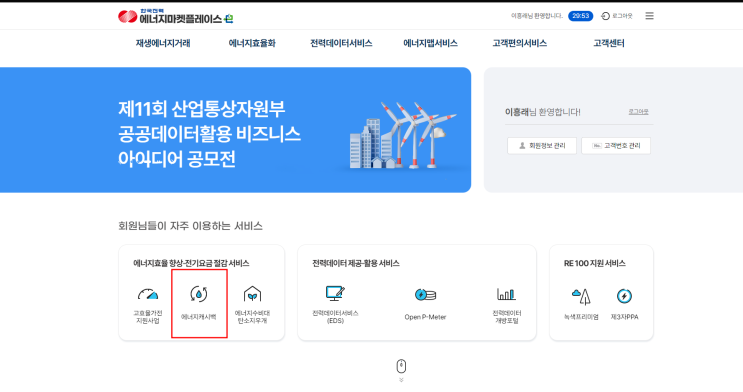This screenshot has height=392, width=743.
Task: Open the 고객번호 관리 button
Action: coord(616,146)
